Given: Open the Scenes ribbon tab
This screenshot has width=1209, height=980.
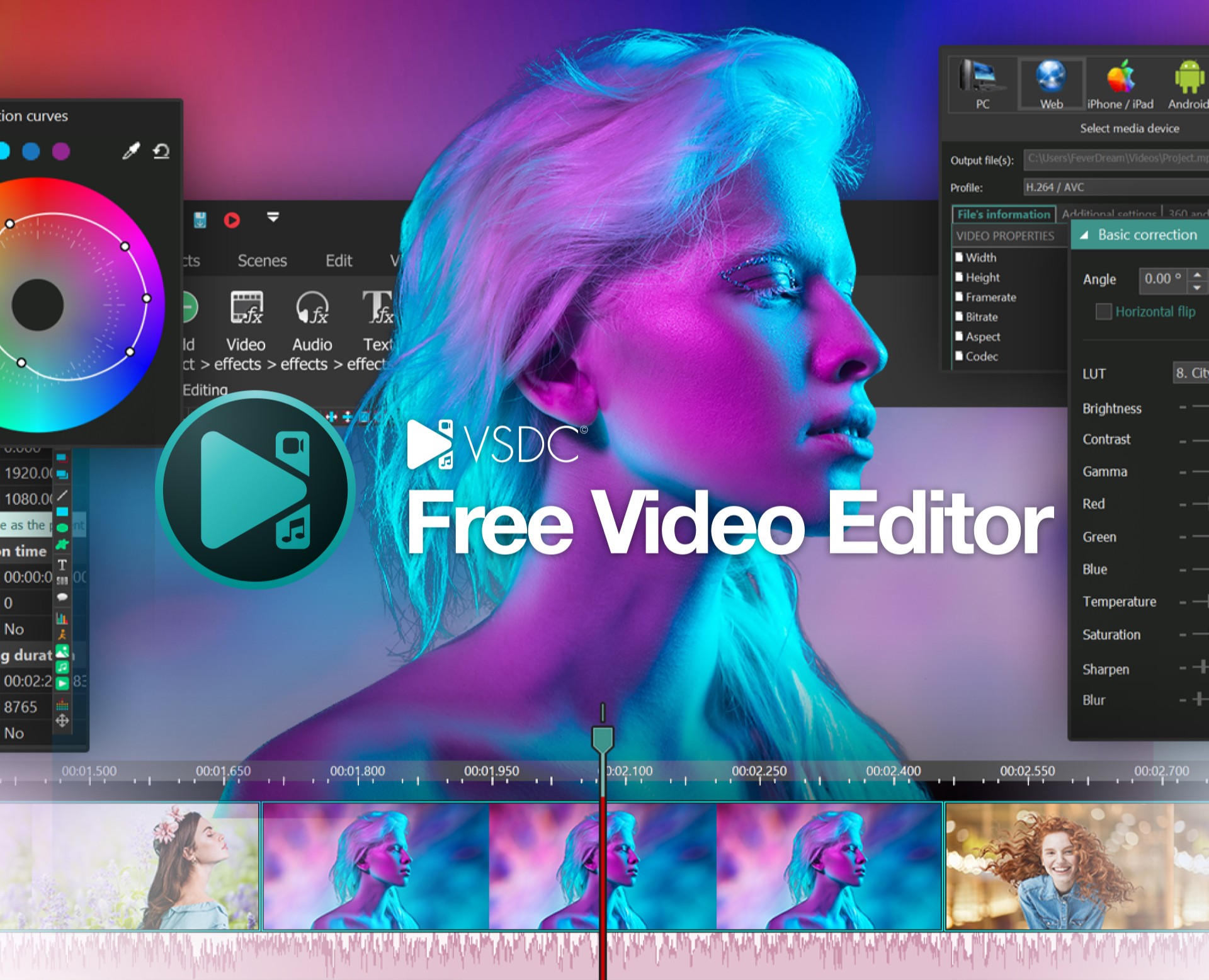Looking at the screenshot, I should click(x=262, y=261).
